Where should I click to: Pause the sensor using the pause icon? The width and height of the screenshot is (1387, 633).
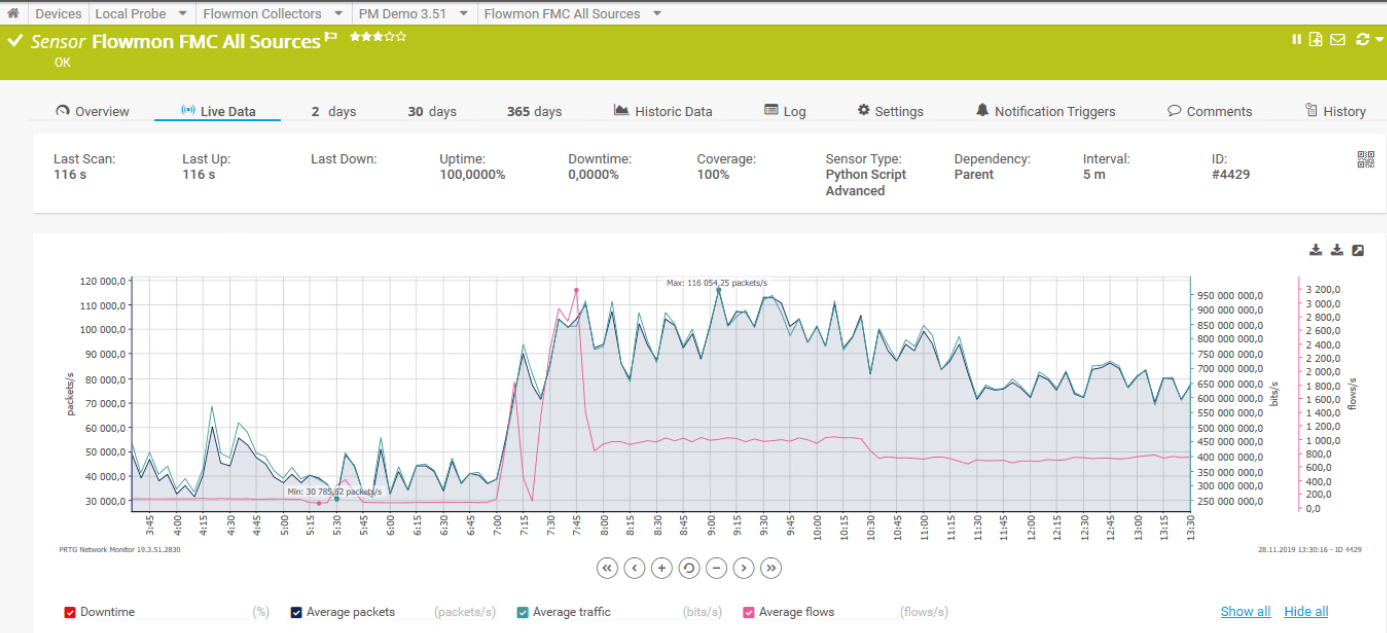click(1297, 39)
